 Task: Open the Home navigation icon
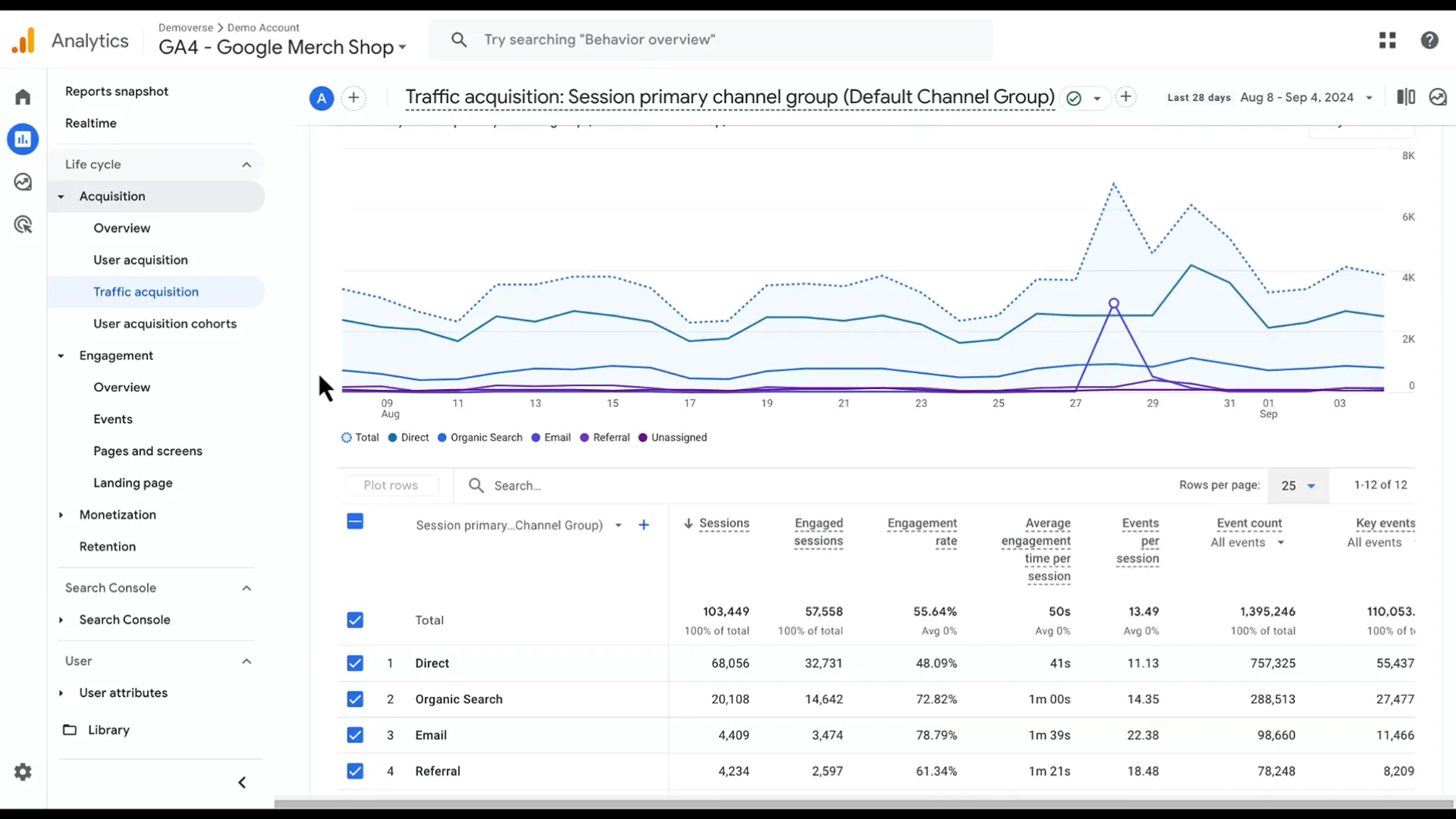(23, 96)
